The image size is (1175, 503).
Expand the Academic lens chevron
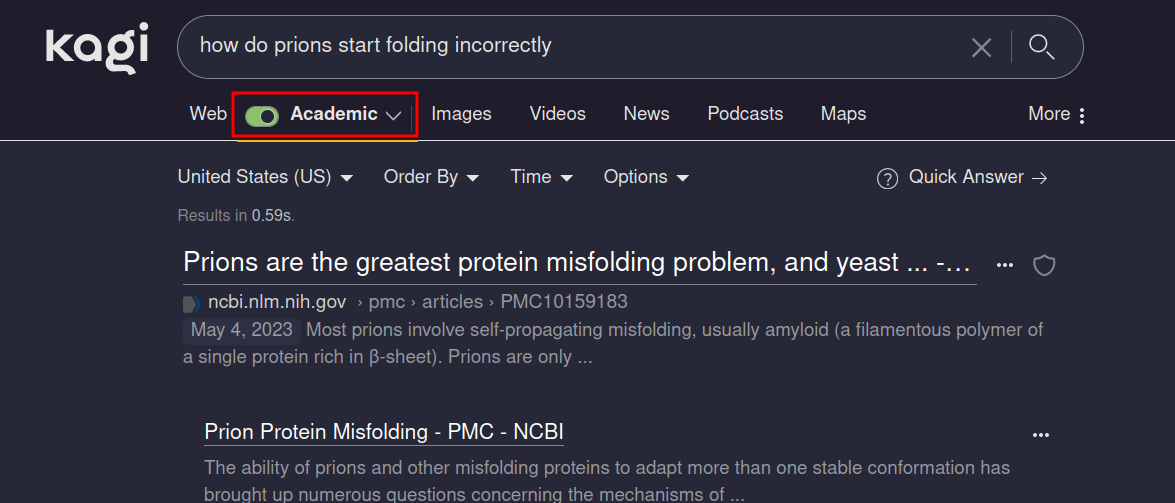(394, 115)
